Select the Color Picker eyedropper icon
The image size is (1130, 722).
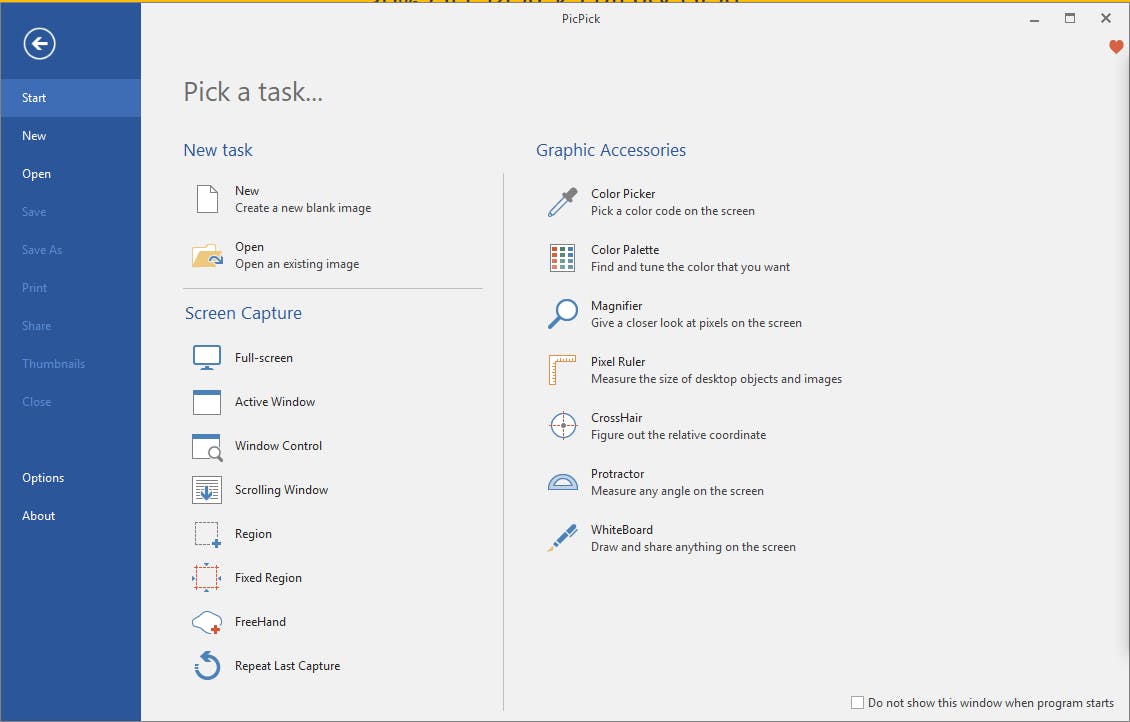pyautogui.click(x=563, y=202)
